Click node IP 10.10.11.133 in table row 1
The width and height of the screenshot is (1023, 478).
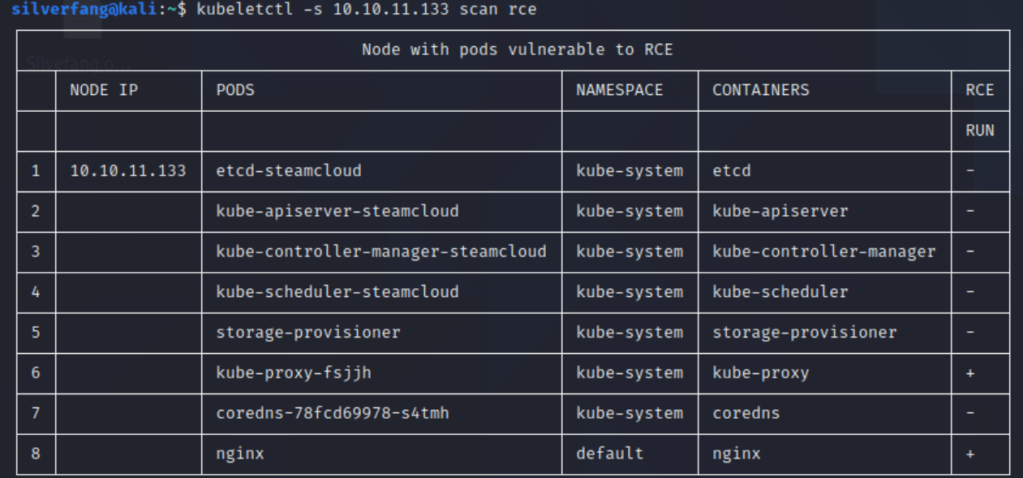[x=128, y=171]
